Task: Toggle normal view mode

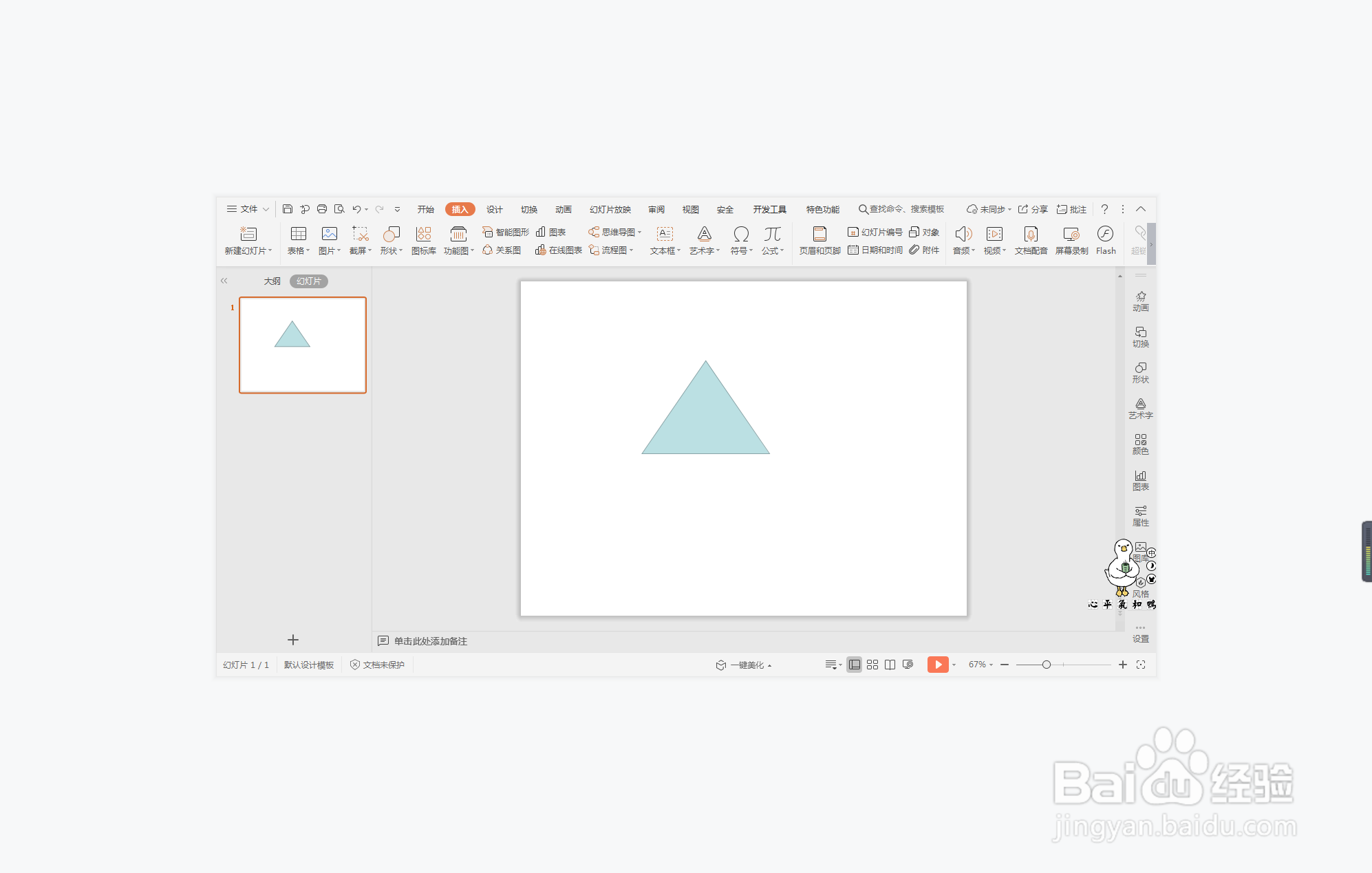Action: click(854, 665)
